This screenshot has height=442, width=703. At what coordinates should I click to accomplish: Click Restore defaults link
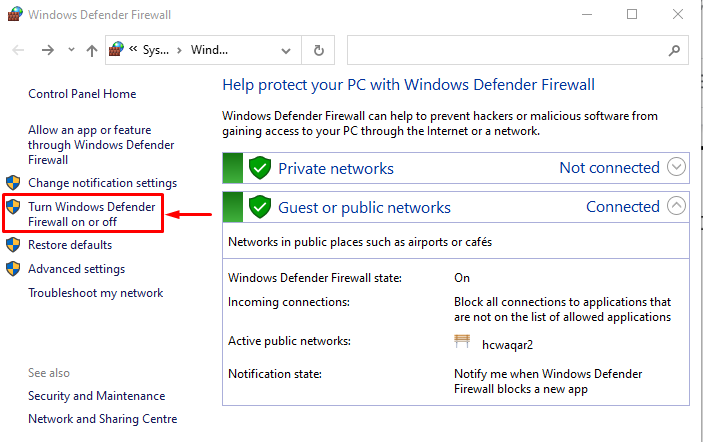tap(70, 245)
